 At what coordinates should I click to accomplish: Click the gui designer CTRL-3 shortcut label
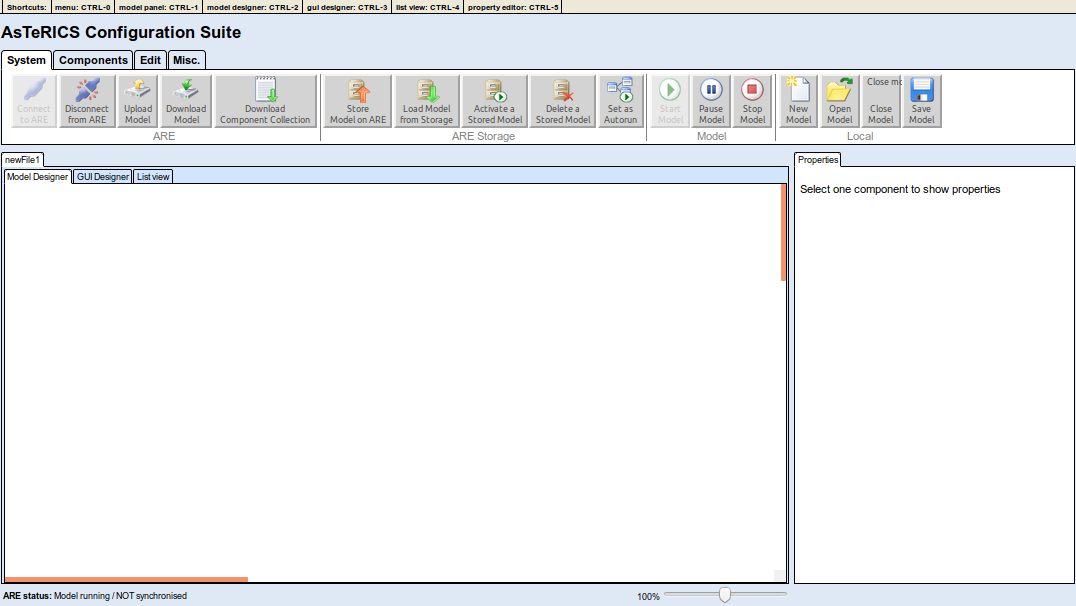pyautogui.click(x=347, y=7)
